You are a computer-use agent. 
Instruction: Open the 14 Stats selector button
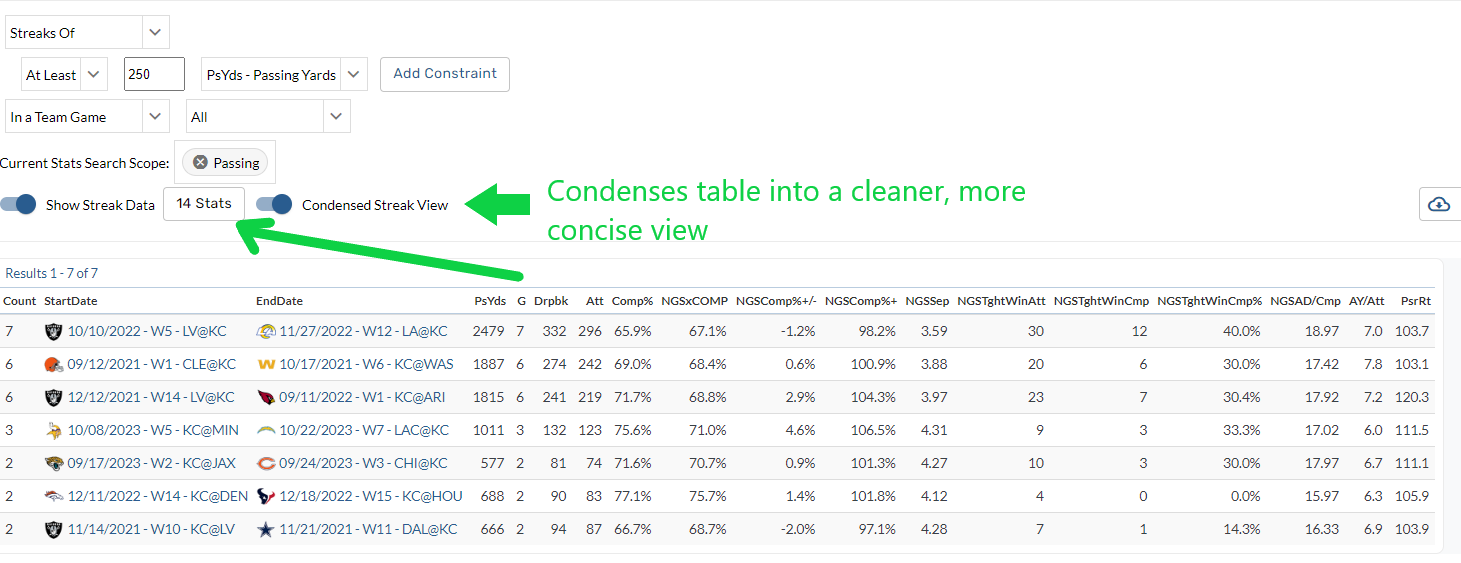204,204
